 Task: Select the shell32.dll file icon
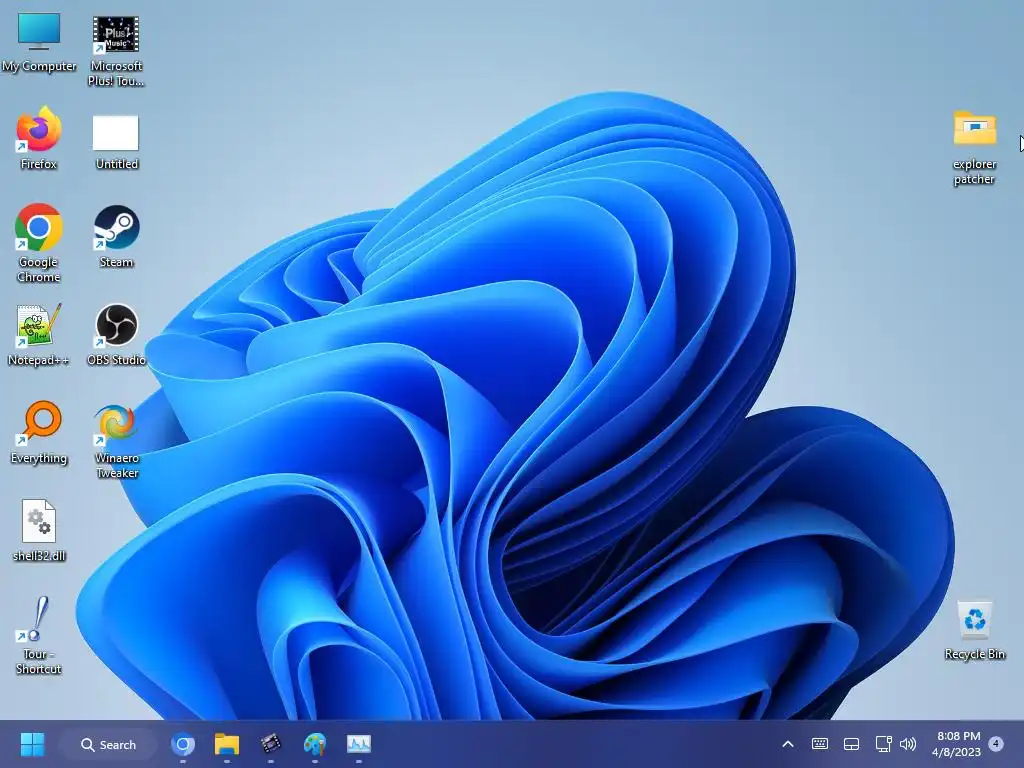click(39, 530)
